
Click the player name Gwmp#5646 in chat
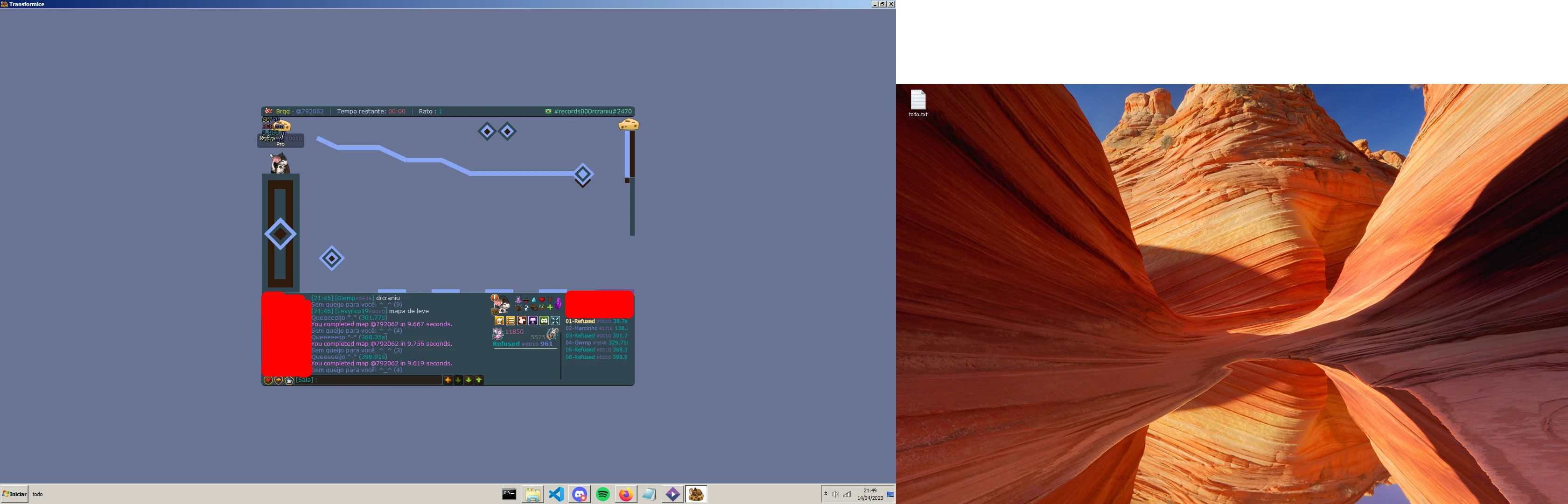click(x=354, y=298)
